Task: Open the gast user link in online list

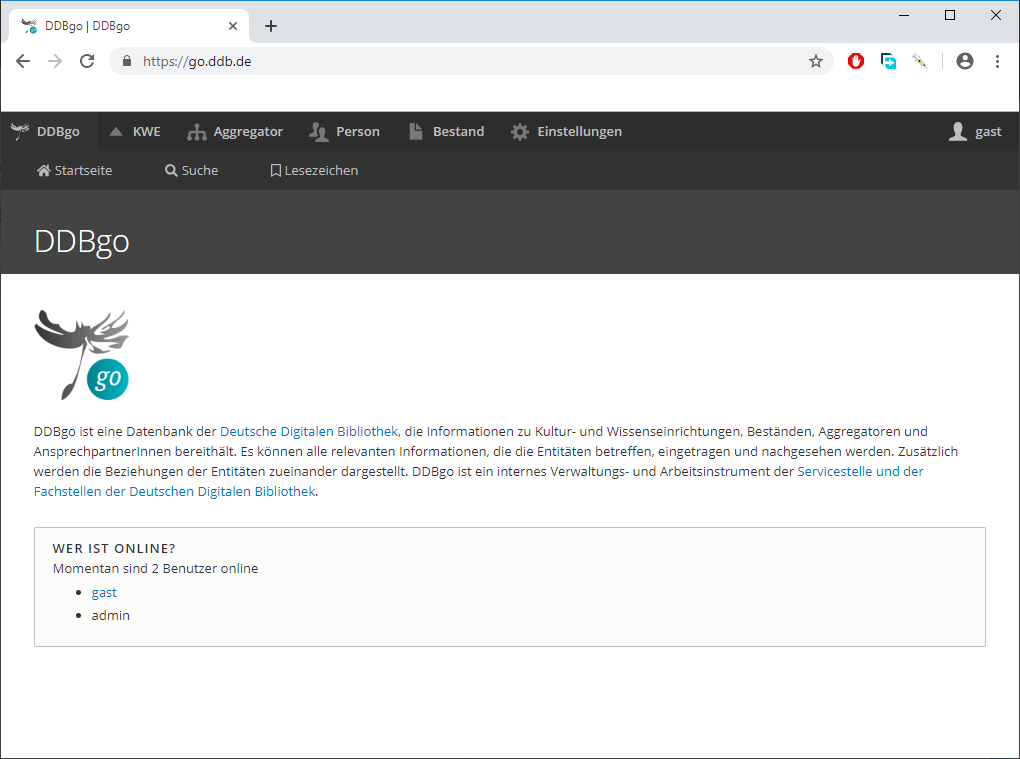Action: 104,593
